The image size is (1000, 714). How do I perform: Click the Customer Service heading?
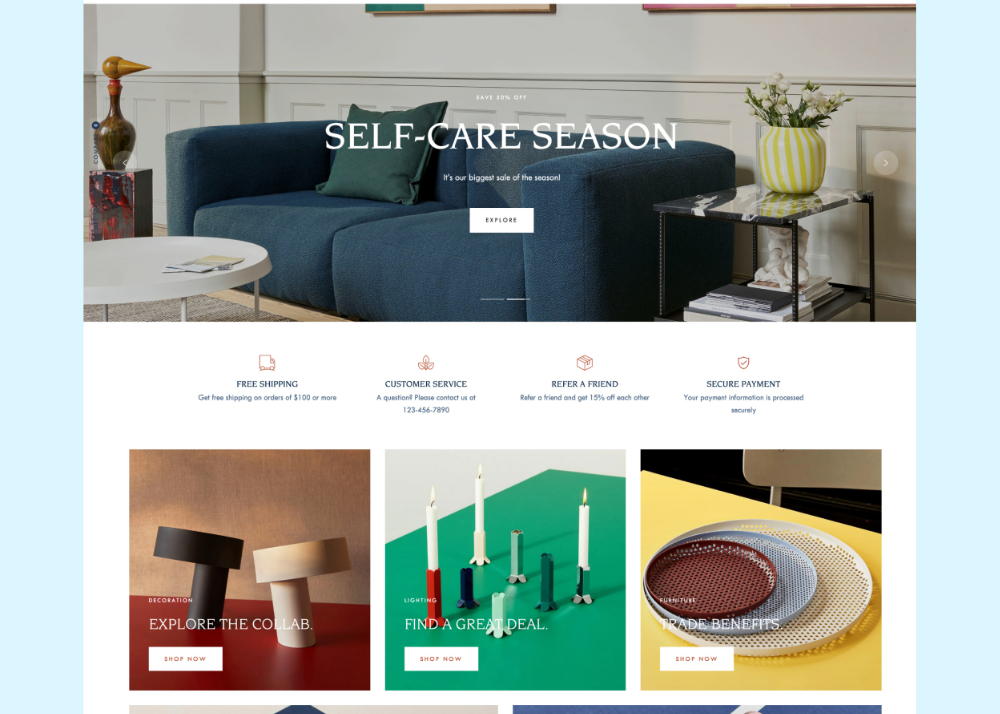coord(425,384)
